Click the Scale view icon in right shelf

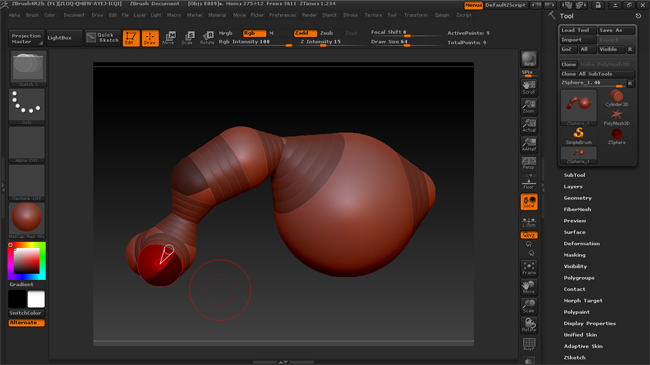coord(529,306)
